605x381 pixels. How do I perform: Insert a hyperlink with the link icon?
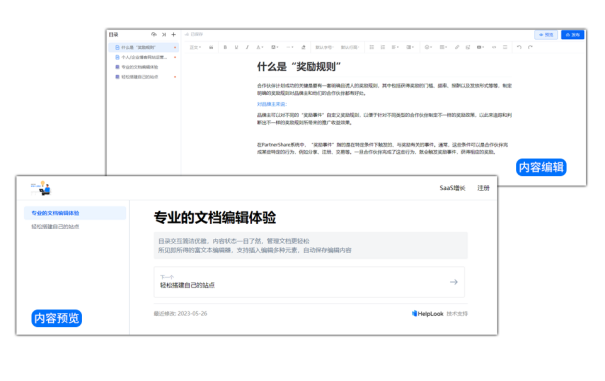click(x=457, y=47)
